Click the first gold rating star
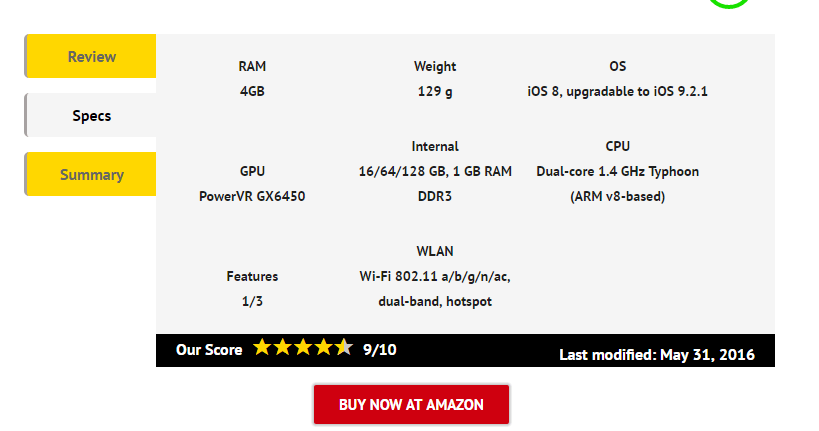819x431 pixels. tap(262, 347)
